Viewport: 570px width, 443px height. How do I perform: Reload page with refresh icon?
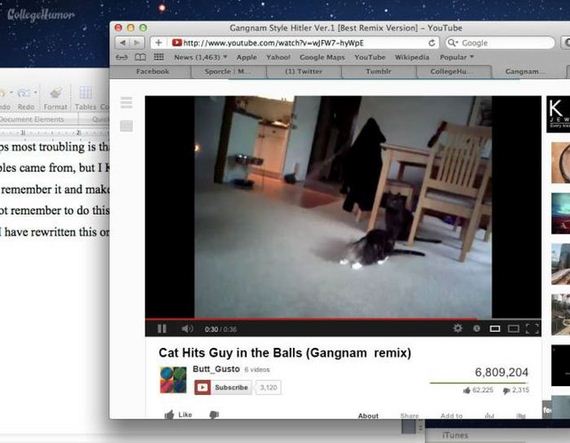pyautogui.click(x=431, y=43)
